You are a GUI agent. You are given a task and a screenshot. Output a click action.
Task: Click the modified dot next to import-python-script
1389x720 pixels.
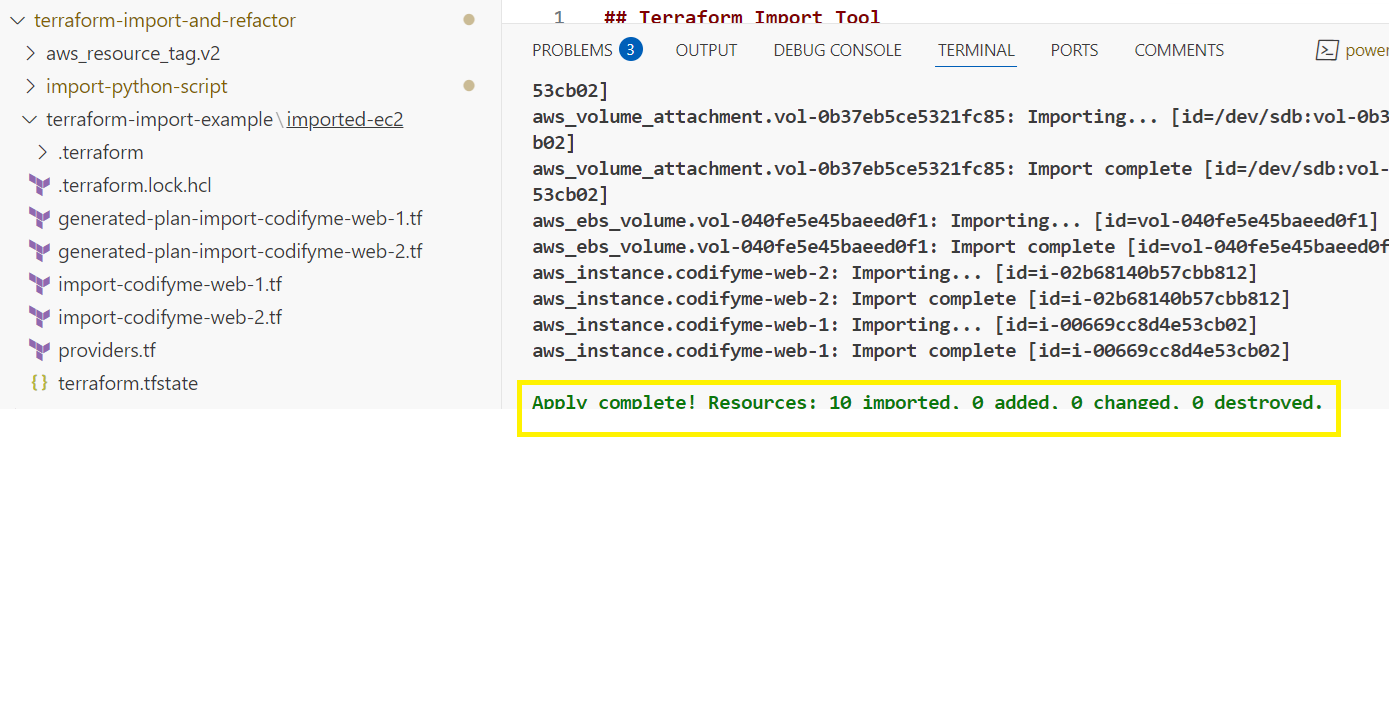467,86
